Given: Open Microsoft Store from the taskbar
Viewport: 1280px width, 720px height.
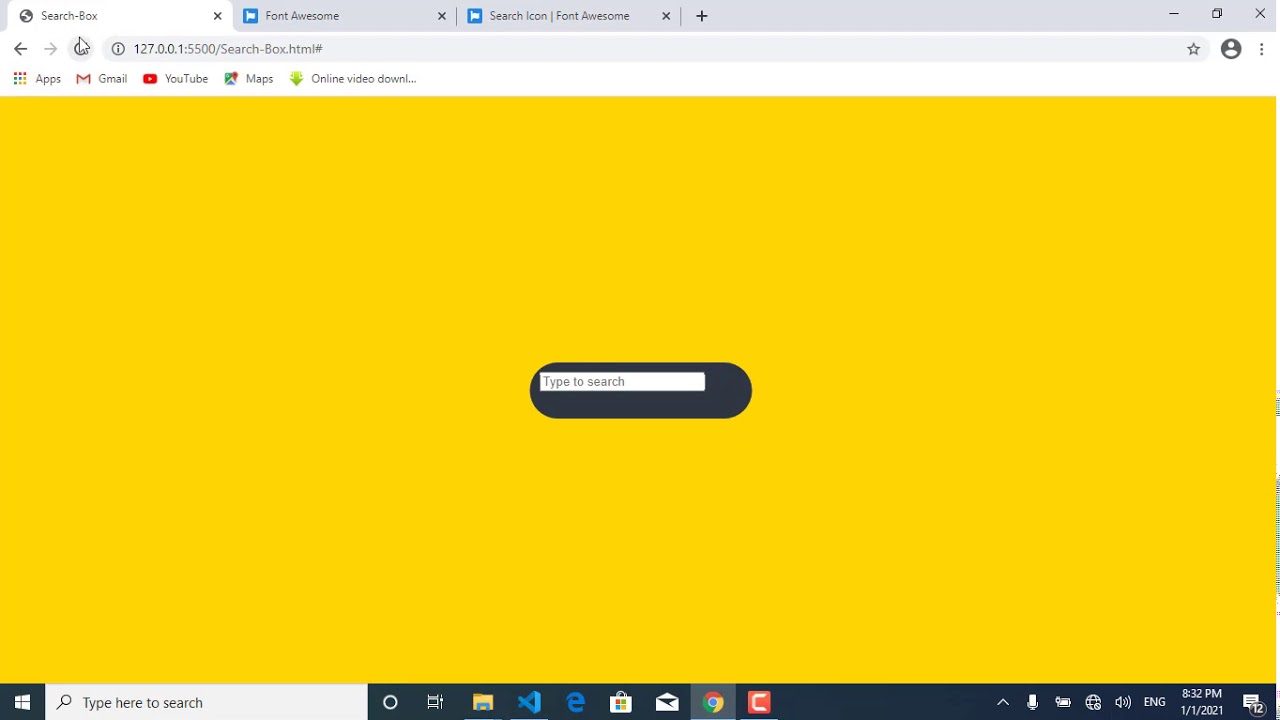Looking at the screenshot, I should [621, 702].
